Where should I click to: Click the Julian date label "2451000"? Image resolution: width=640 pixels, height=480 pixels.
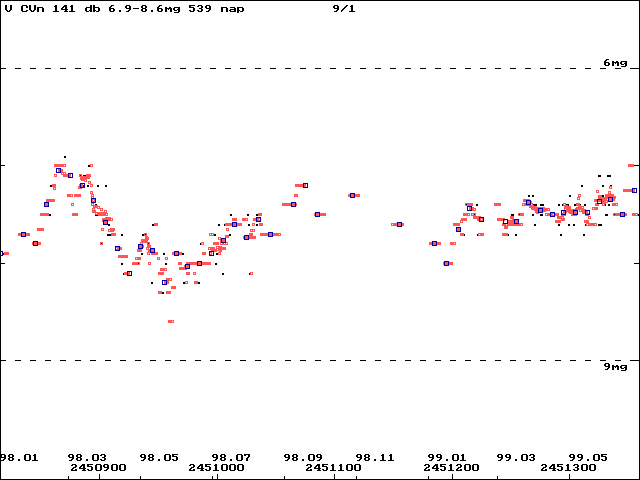pos(216,467)
